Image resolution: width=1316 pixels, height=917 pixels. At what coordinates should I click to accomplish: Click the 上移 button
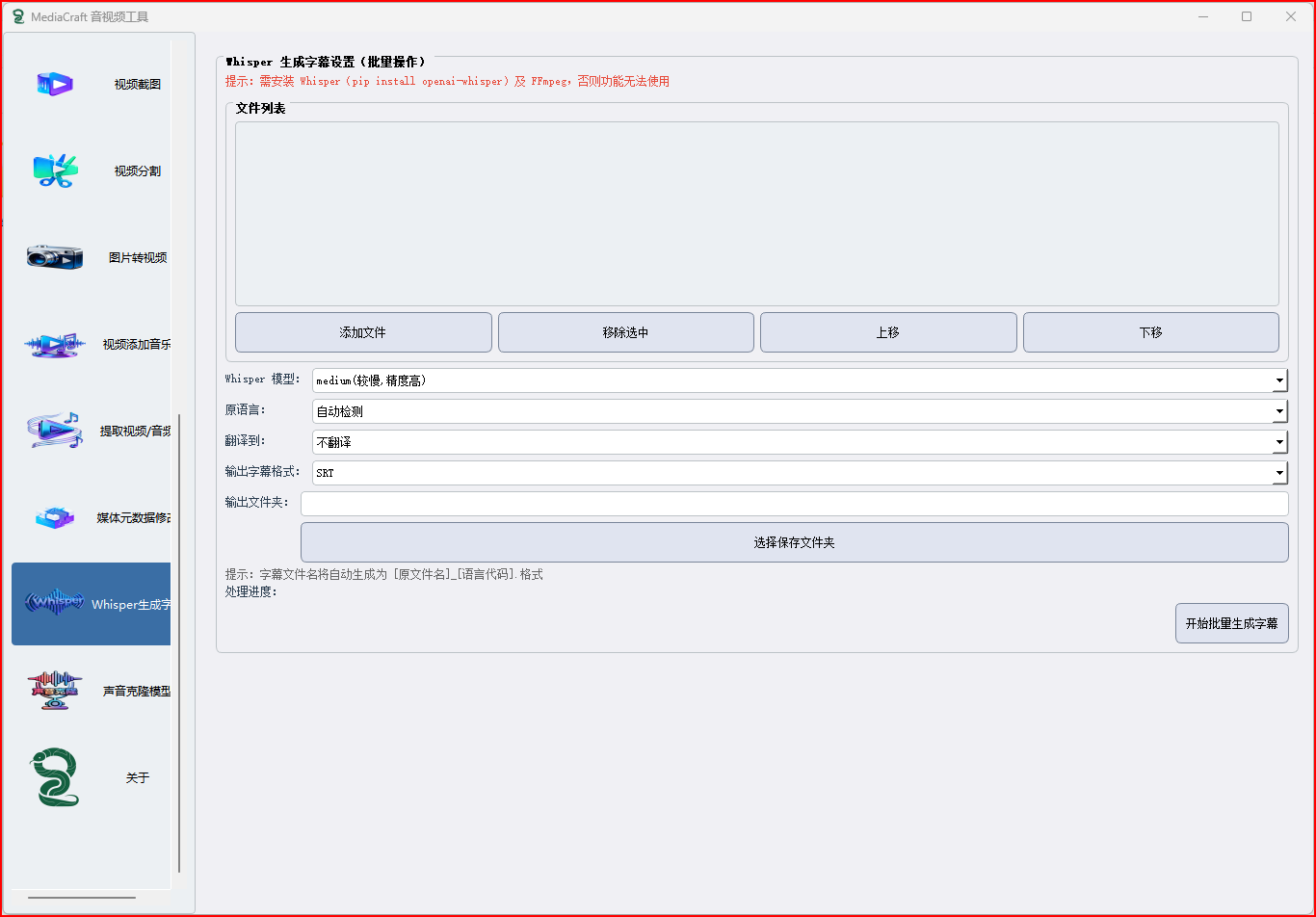coord(887,332)
